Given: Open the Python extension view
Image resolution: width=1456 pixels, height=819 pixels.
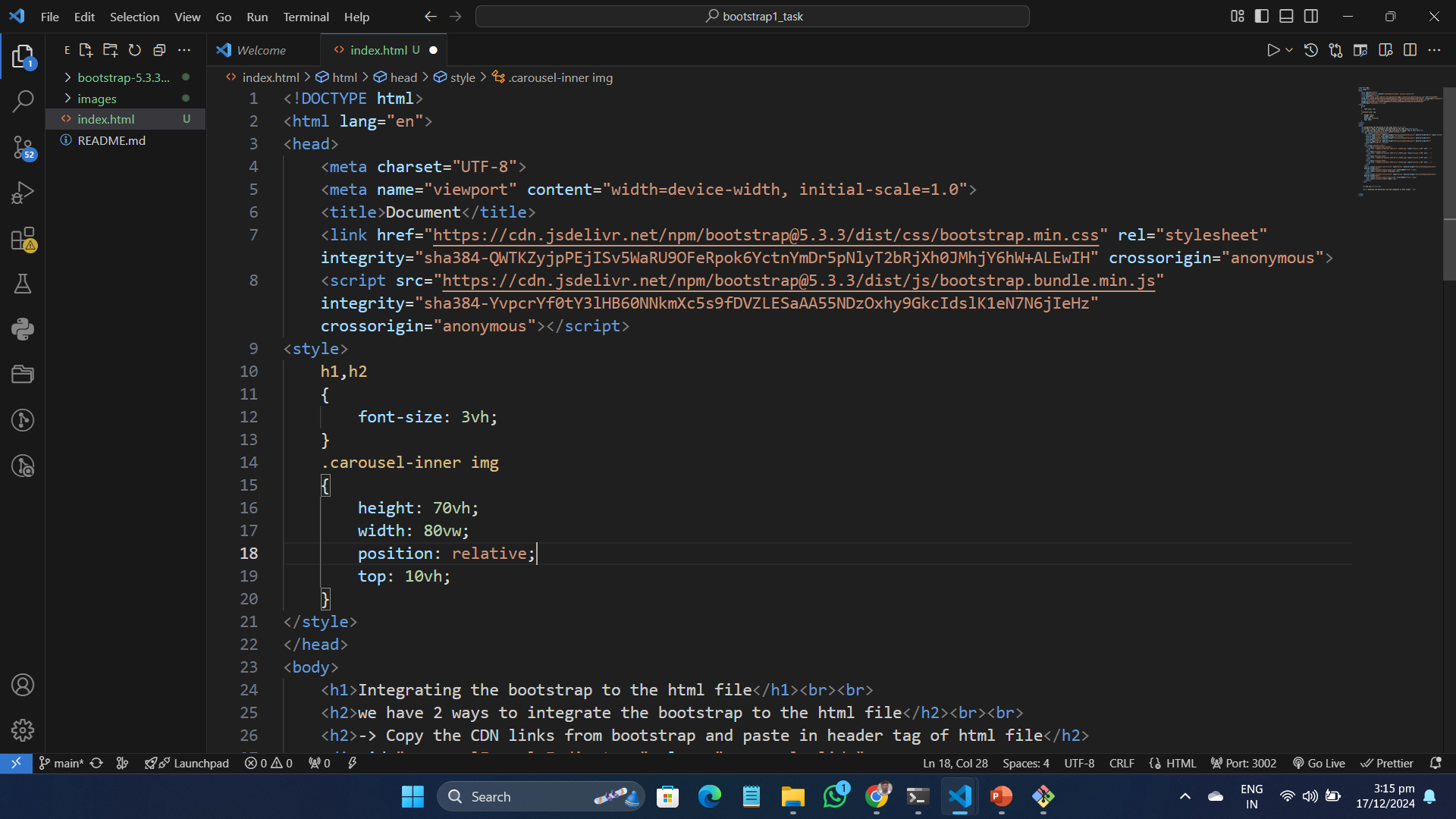Looking at the screenshot, I should [x=23, y=329].
